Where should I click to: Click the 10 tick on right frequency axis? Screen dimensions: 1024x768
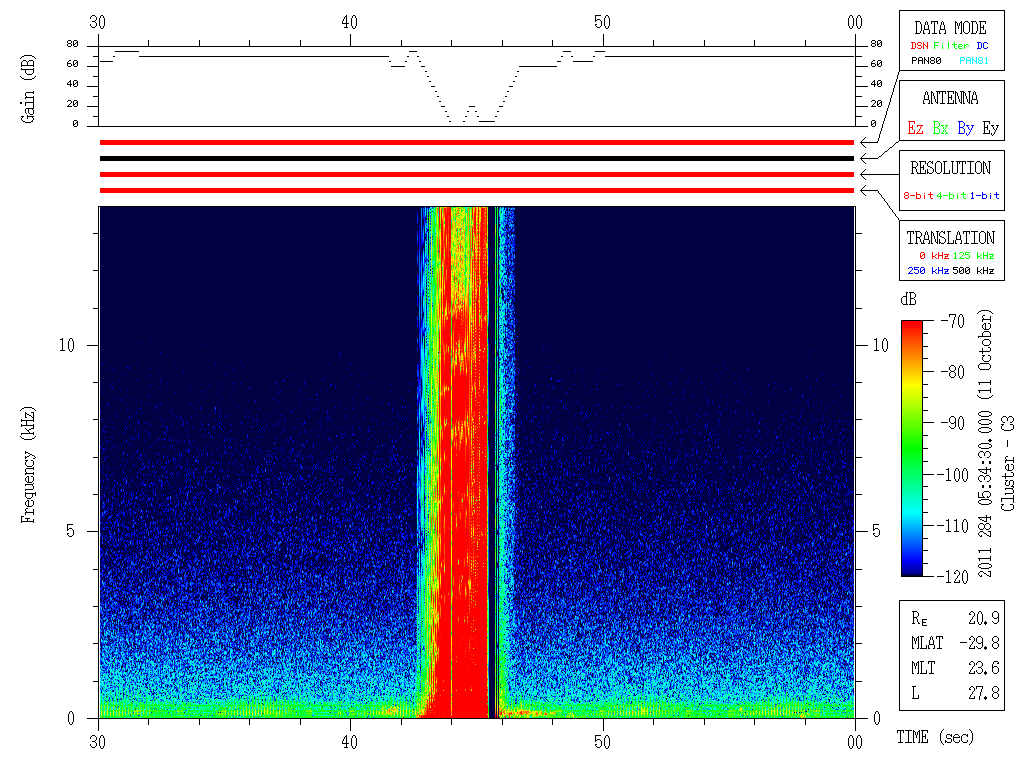tap(881, 345)
